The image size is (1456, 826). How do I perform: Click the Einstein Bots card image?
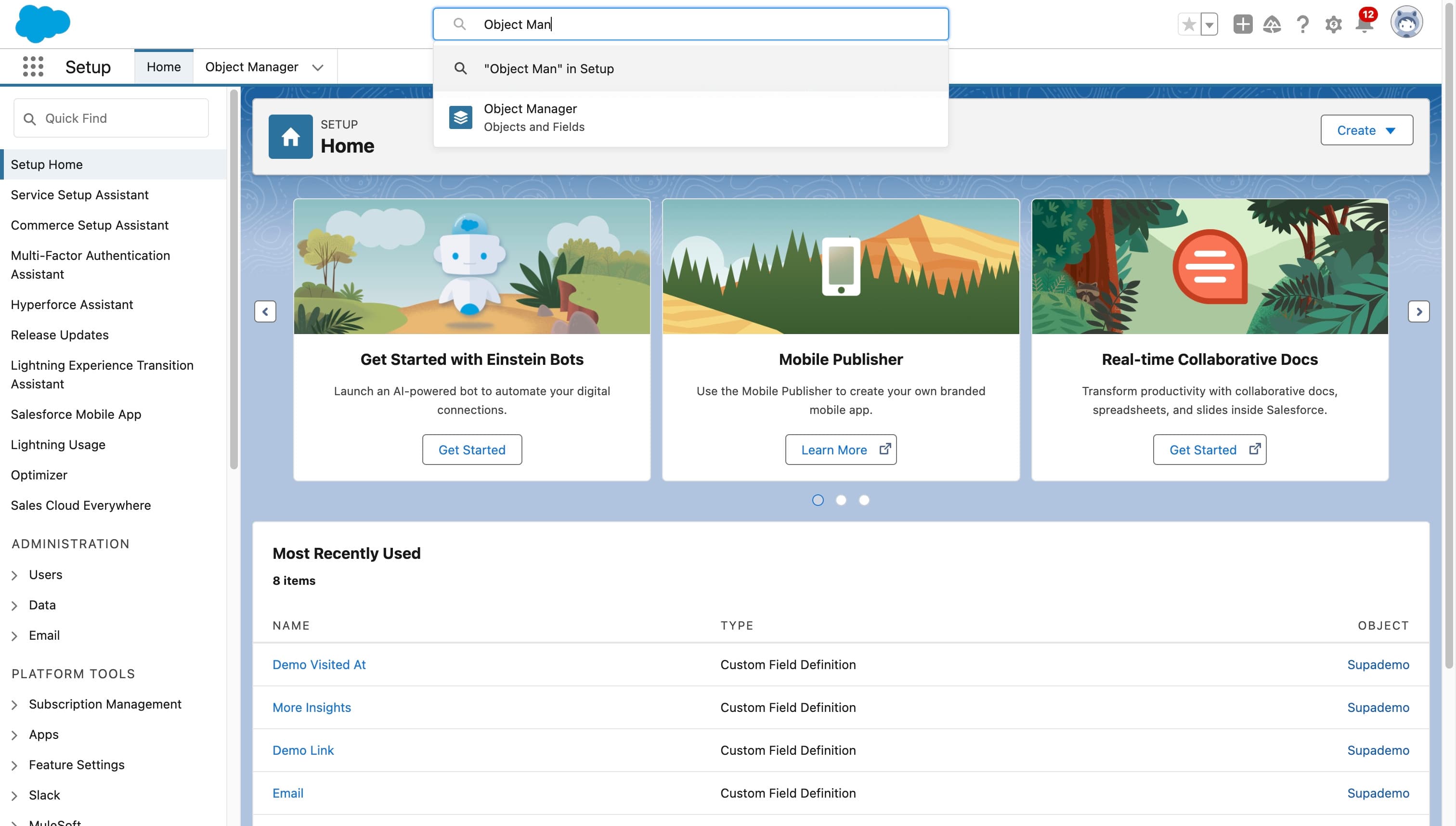471,266
